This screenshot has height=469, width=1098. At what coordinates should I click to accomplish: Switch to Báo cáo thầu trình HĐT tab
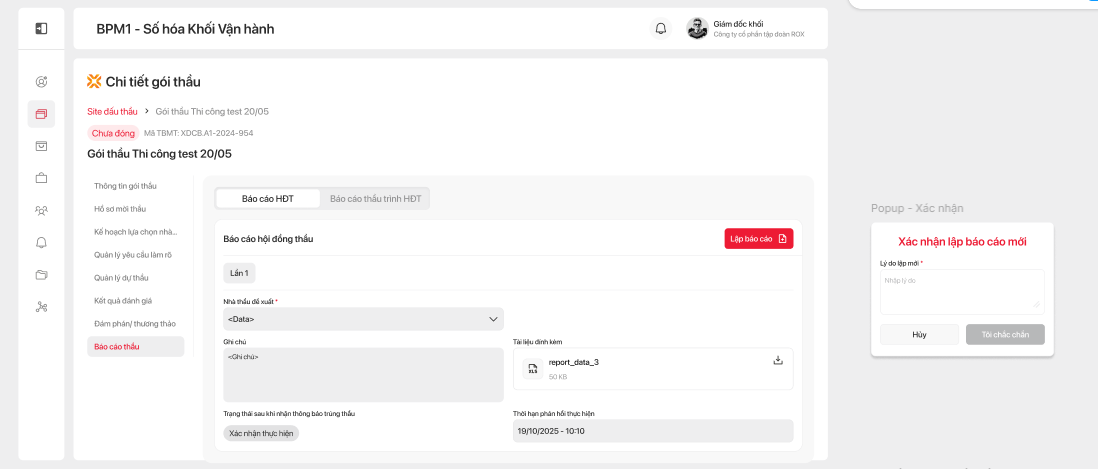377,199
